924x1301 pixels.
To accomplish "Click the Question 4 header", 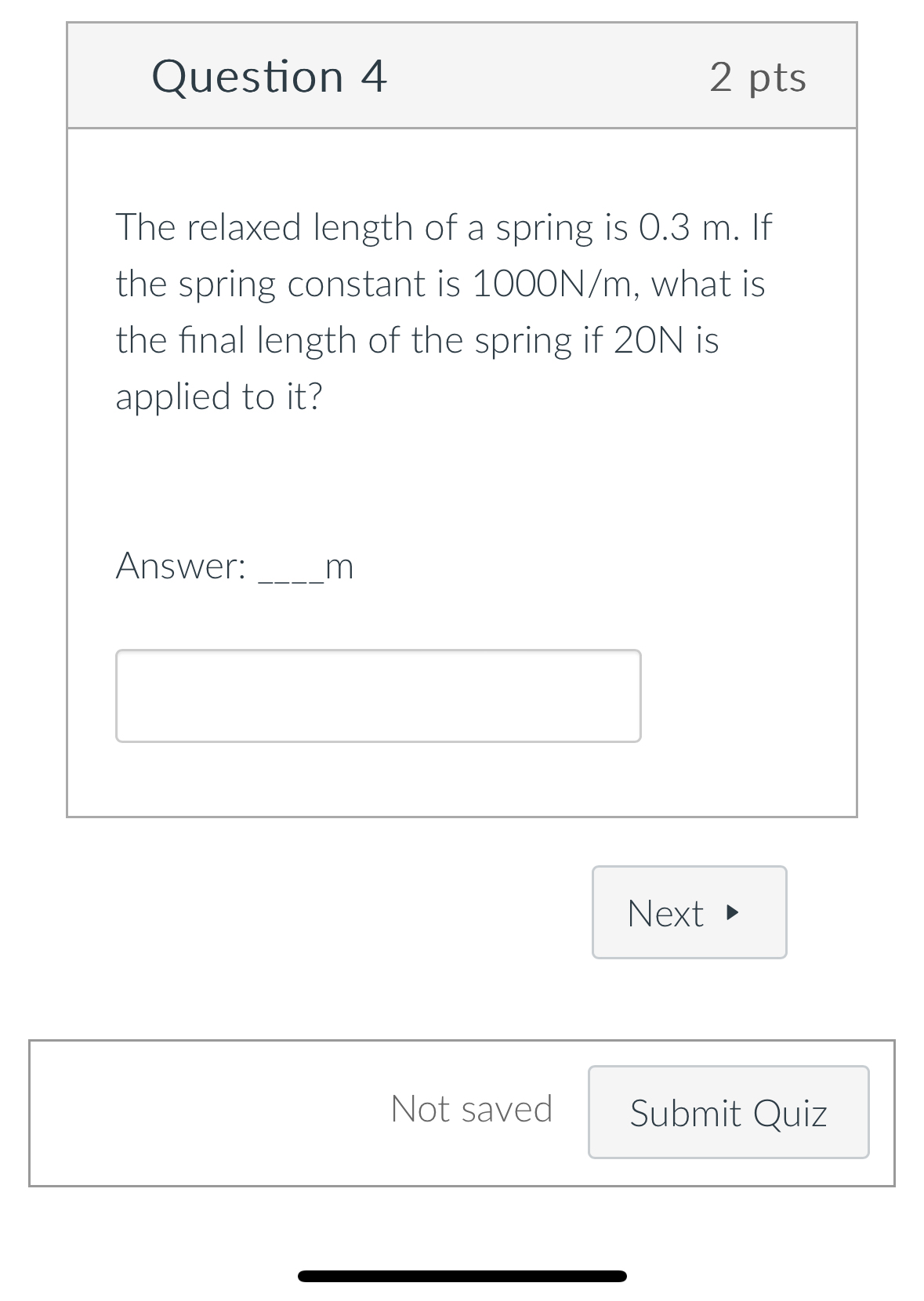I will tap(269, 74).
